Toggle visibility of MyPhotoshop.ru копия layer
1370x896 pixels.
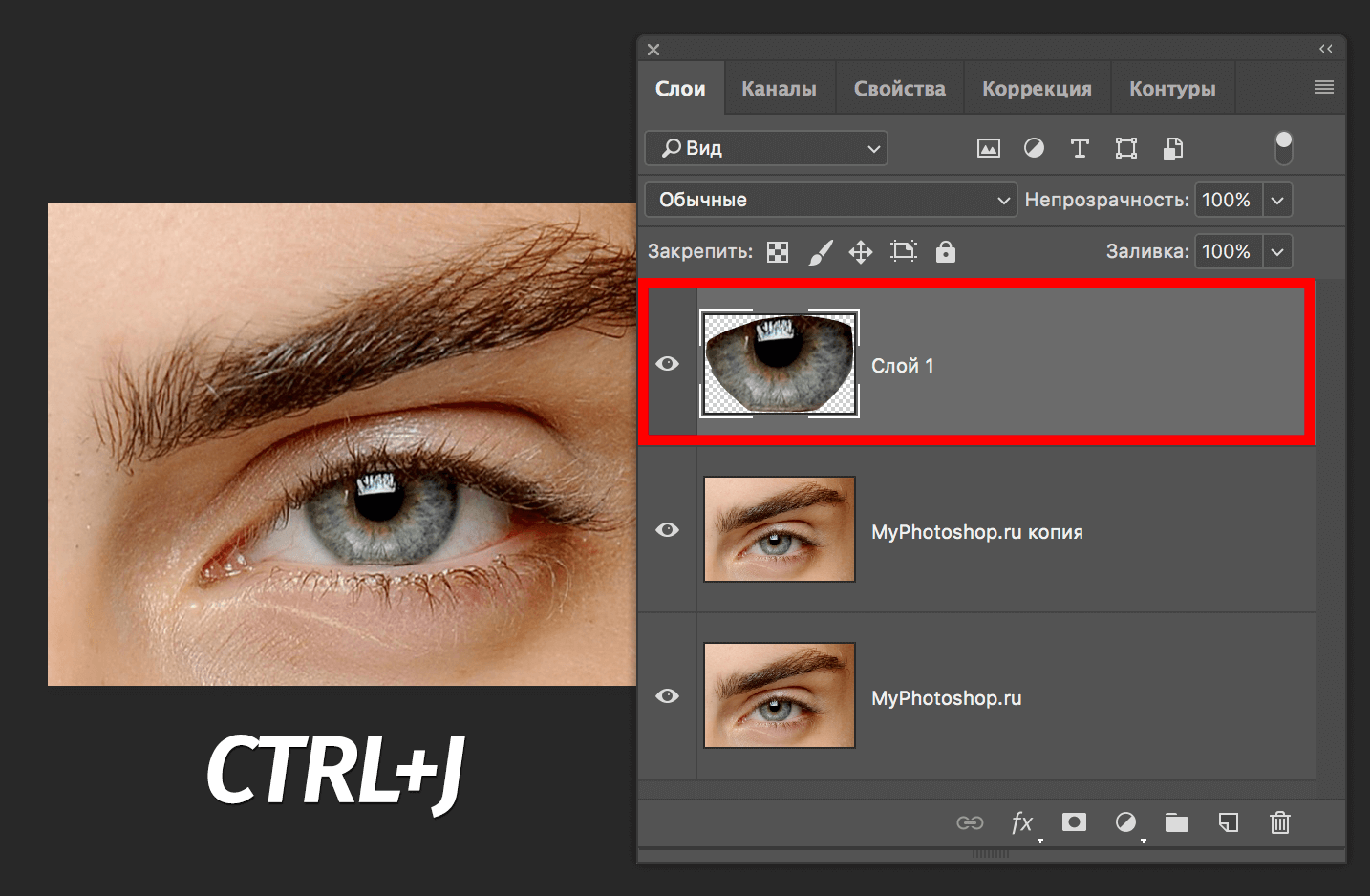668,530
